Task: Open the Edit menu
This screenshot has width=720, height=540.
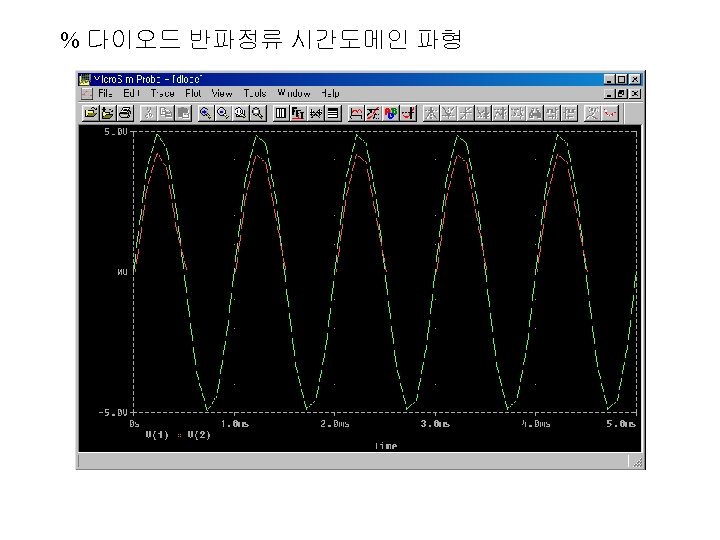Action: 131,94
